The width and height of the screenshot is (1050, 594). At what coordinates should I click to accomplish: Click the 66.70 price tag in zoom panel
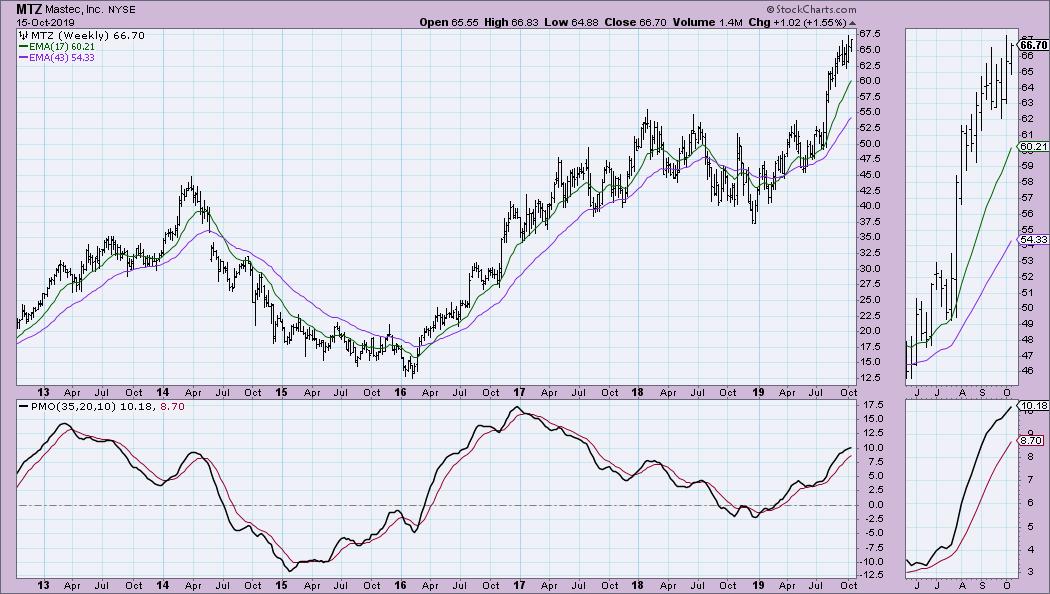click(x=1033, y=45)
